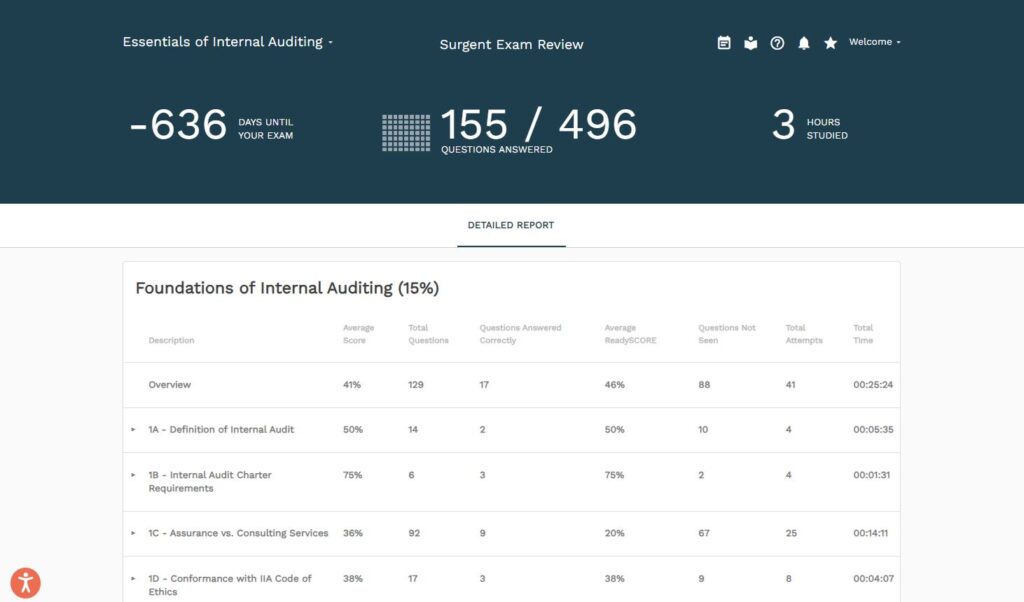
Task: Expand the 1A Definition of Internal Audit row
Action: (x=133, y=430)
